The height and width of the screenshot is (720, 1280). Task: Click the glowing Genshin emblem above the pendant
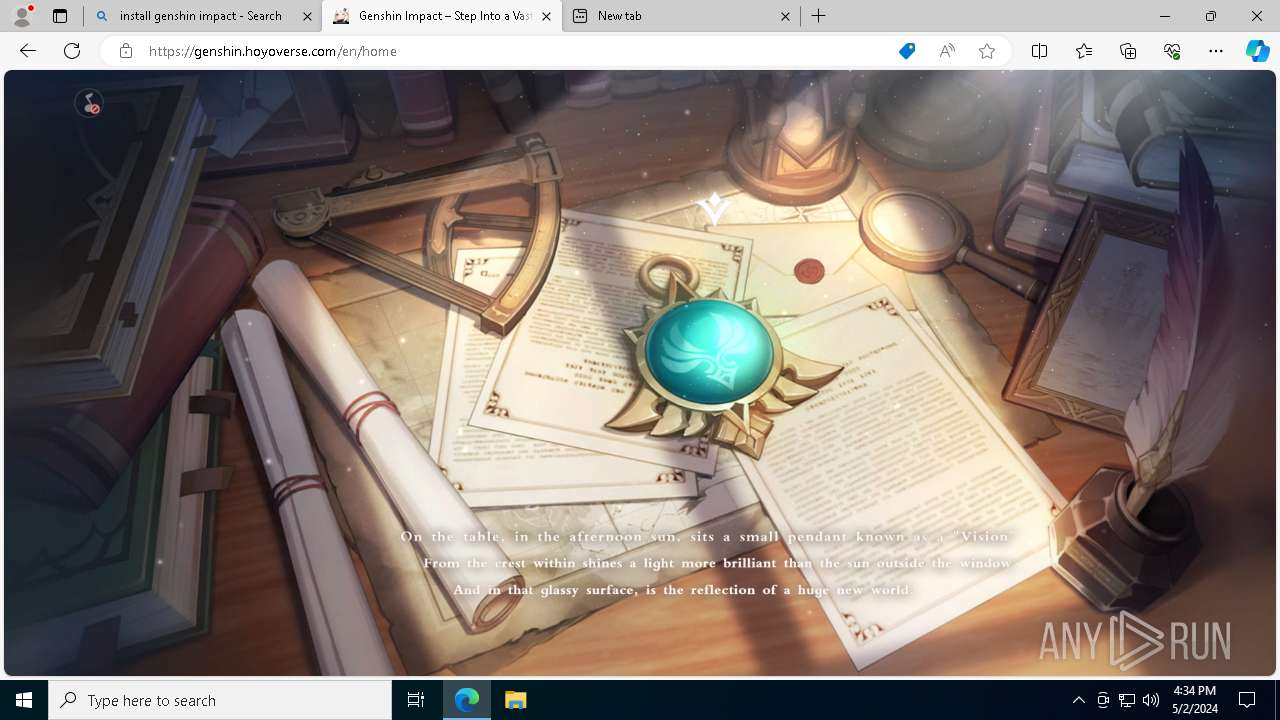click(x=714, y=208)
